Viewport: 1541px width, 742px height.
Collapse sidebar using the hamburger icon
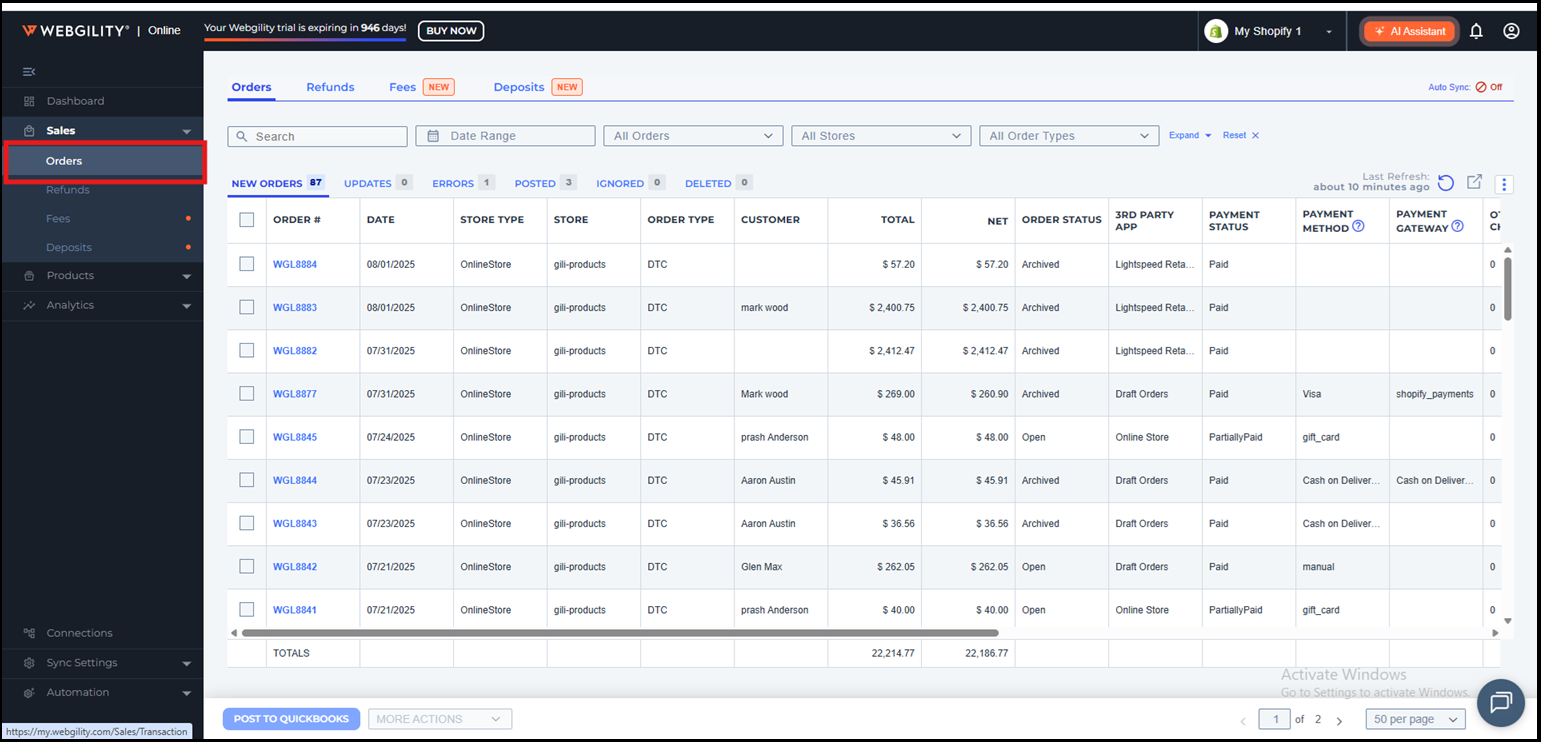click(x=29, y=71)
